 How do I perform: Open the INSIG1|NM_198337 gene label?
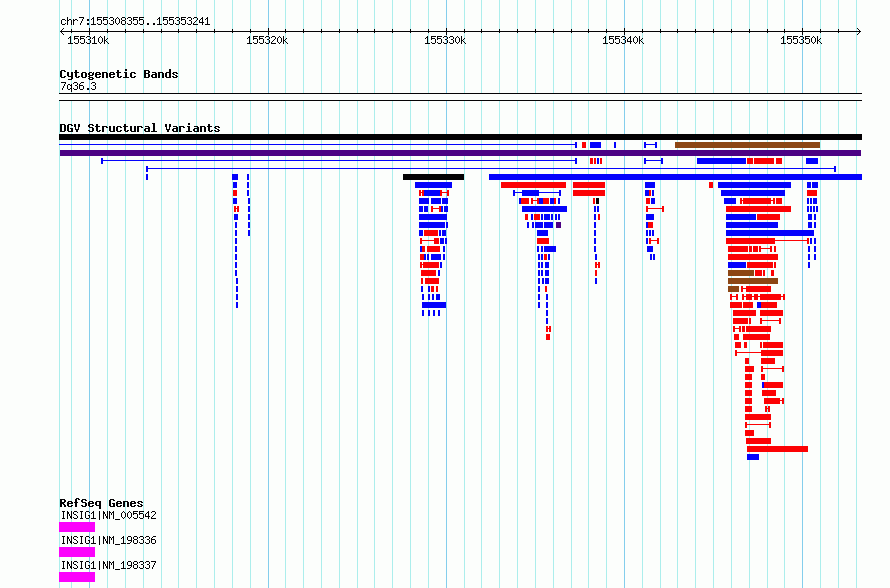[108, 565]
